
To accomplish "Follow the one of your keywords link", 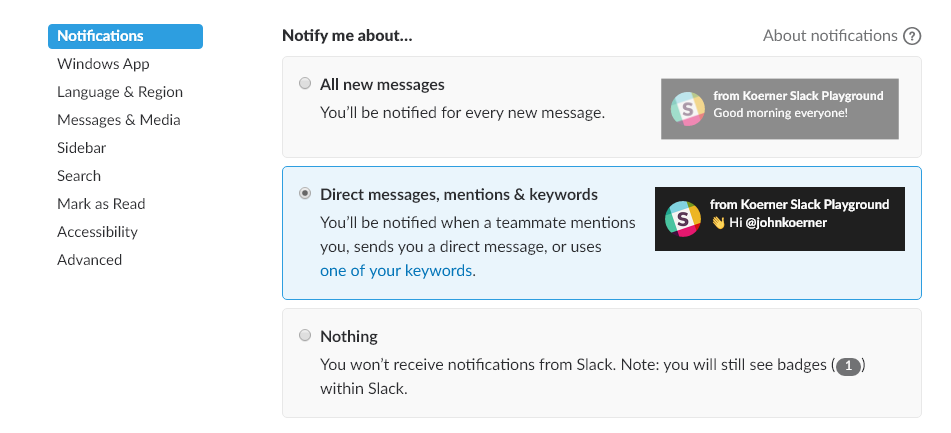I will pyautogui.click(x=396, y=270).
